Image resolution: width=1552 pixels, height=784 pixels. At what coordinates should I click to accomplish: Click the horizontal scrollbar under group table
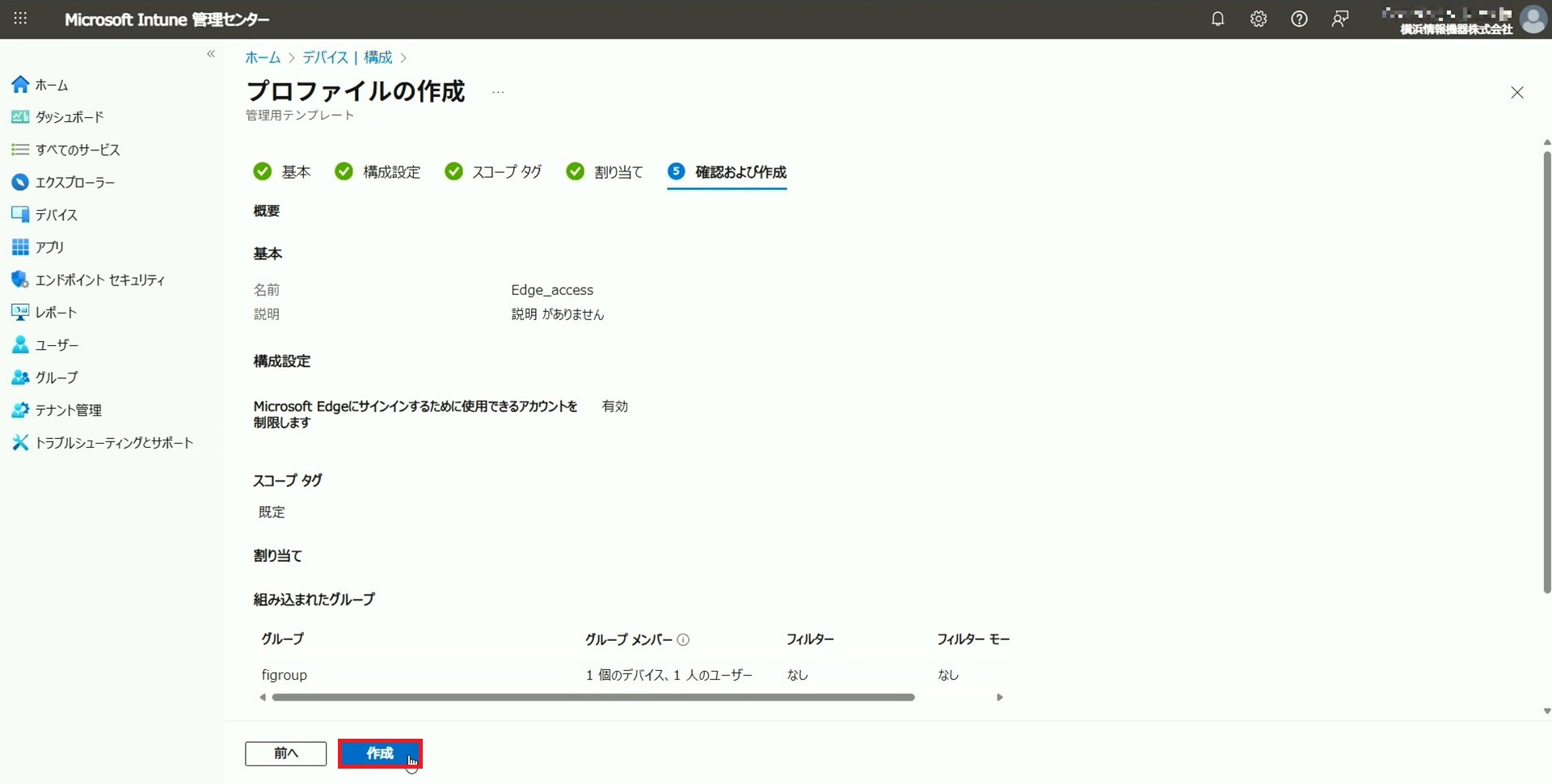[593, 698]
